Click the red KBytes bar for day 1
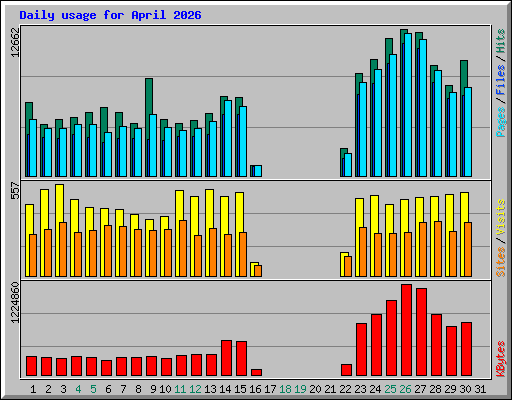This screenshot has width=512, height=400. 31,366
